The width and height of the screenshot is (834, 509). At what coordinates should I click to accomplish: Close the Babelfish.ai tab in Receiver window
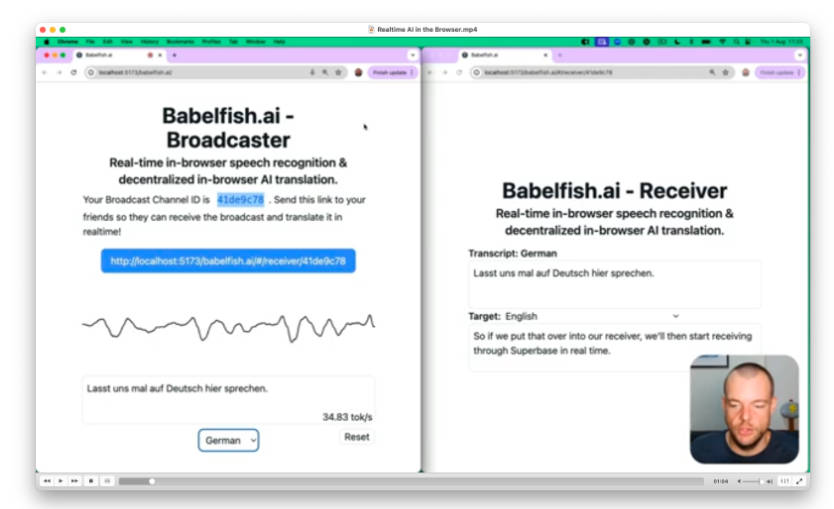(545, 55)
